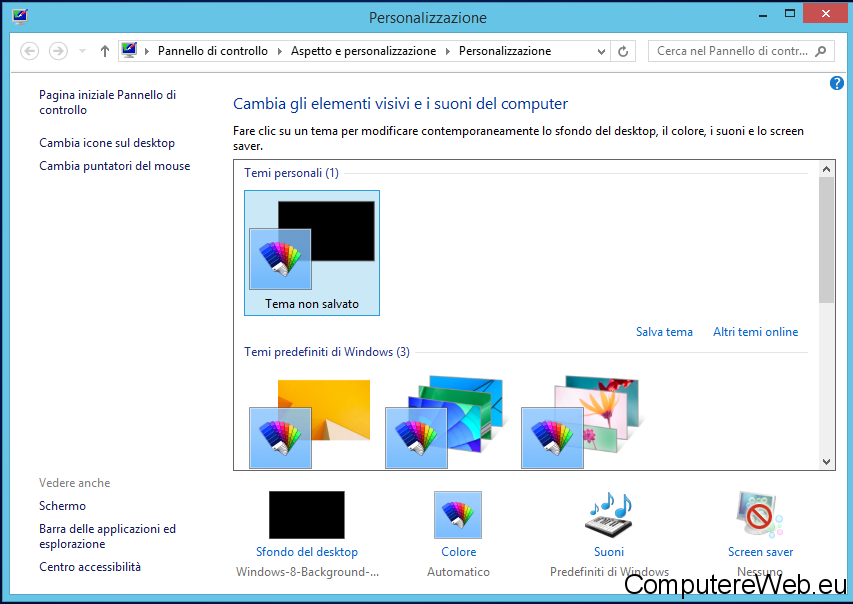853x604 pixels.
Task: Refresh the Personalizzazione page
Action: (623, 51)
